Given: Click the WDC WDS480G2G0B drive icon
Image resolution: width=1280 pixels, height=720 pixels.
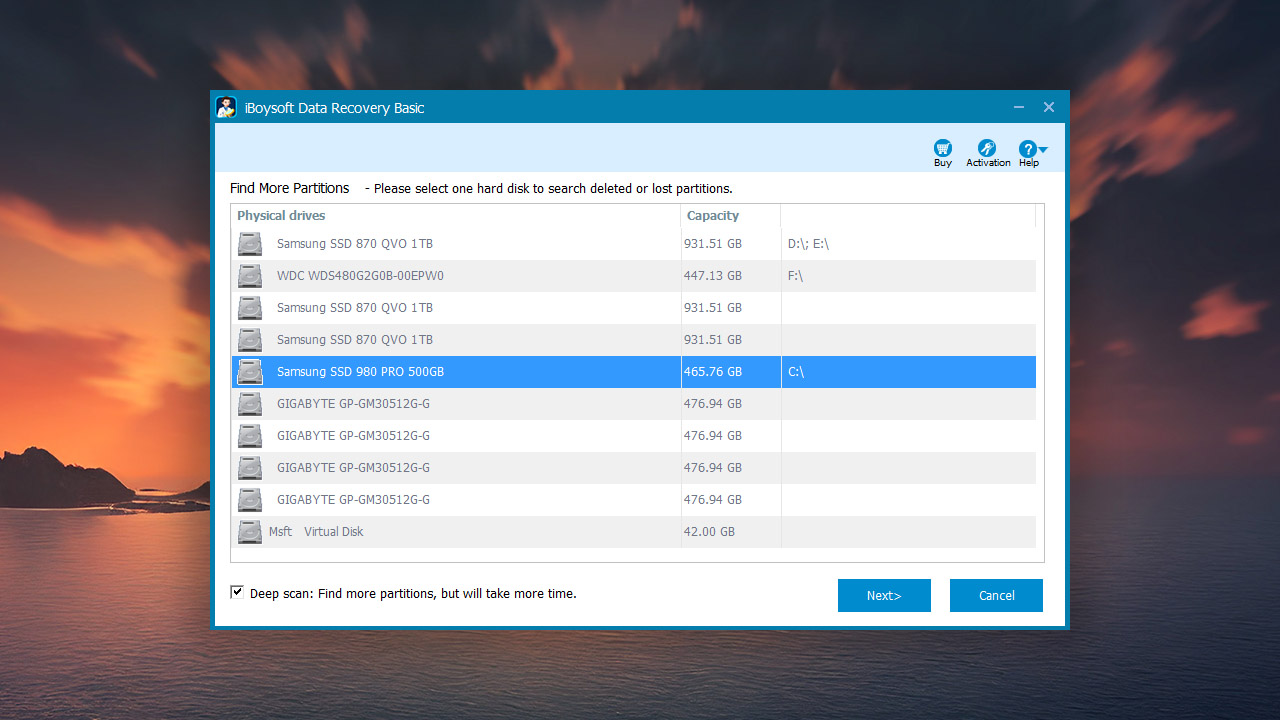Looking at the screenshot, I should click(250, 276).
